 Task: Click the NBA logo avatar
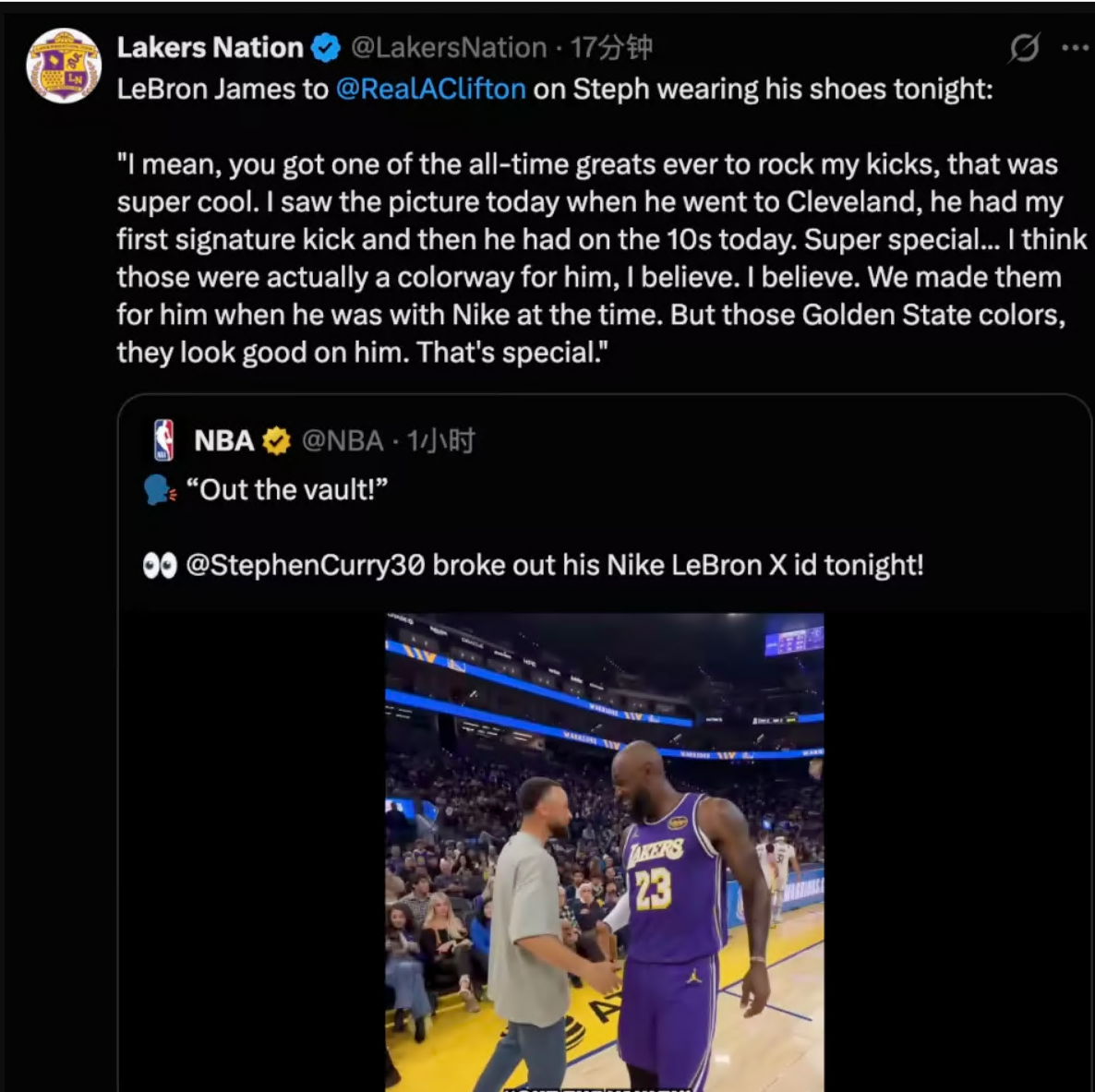pos(163,440)
